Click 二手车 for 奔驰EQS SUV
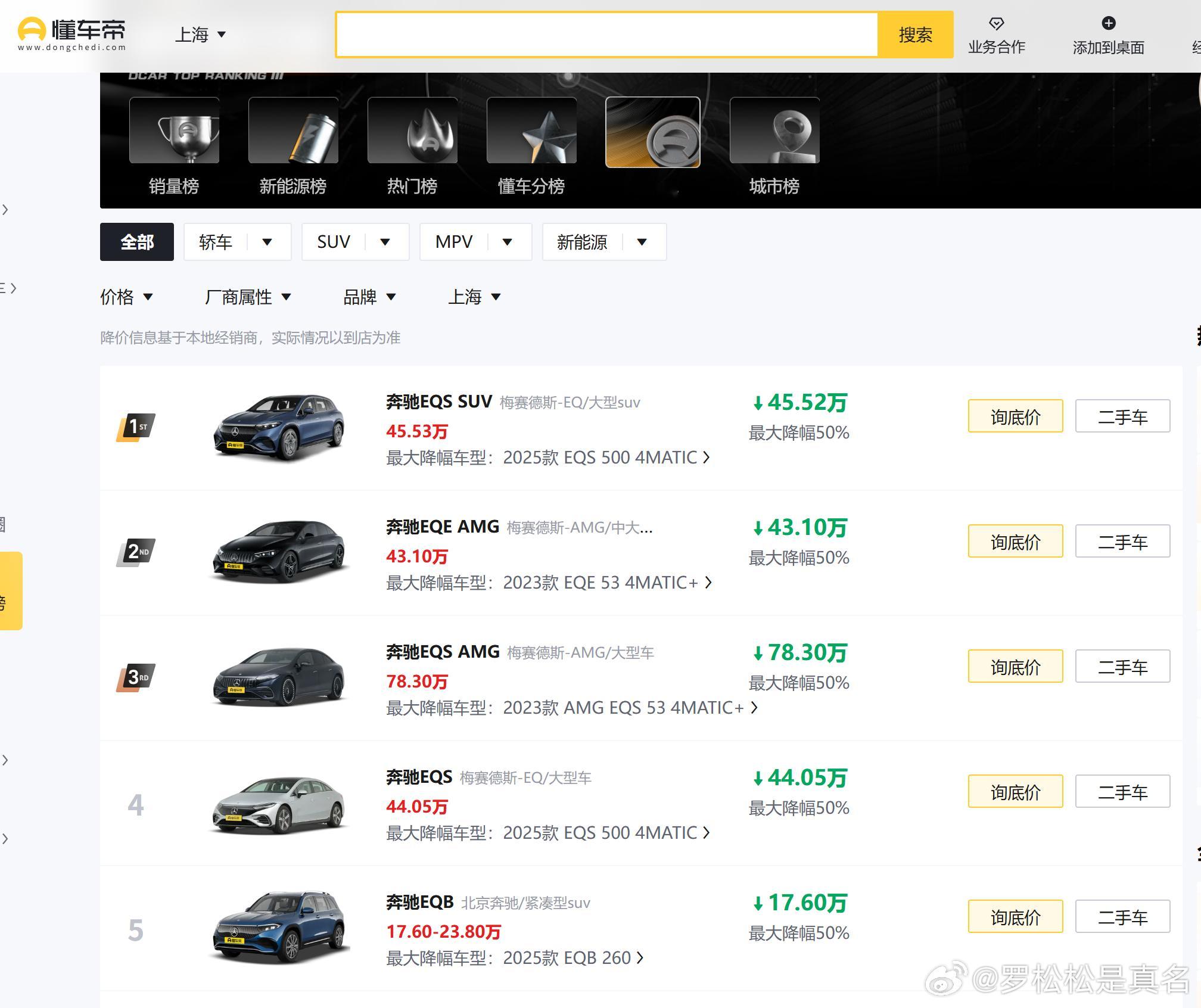This screenshot has width=1201, height=1008. click(1122, 416)
